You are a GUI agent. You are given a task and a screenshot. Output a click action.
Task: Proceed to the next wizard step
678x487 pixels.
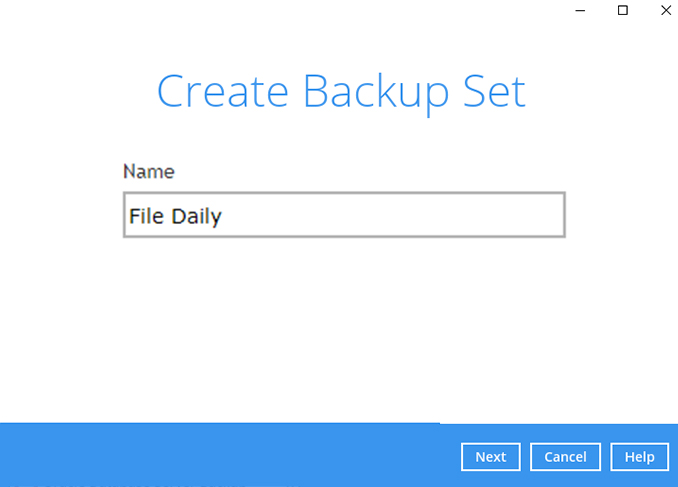(x=491, y=457)
